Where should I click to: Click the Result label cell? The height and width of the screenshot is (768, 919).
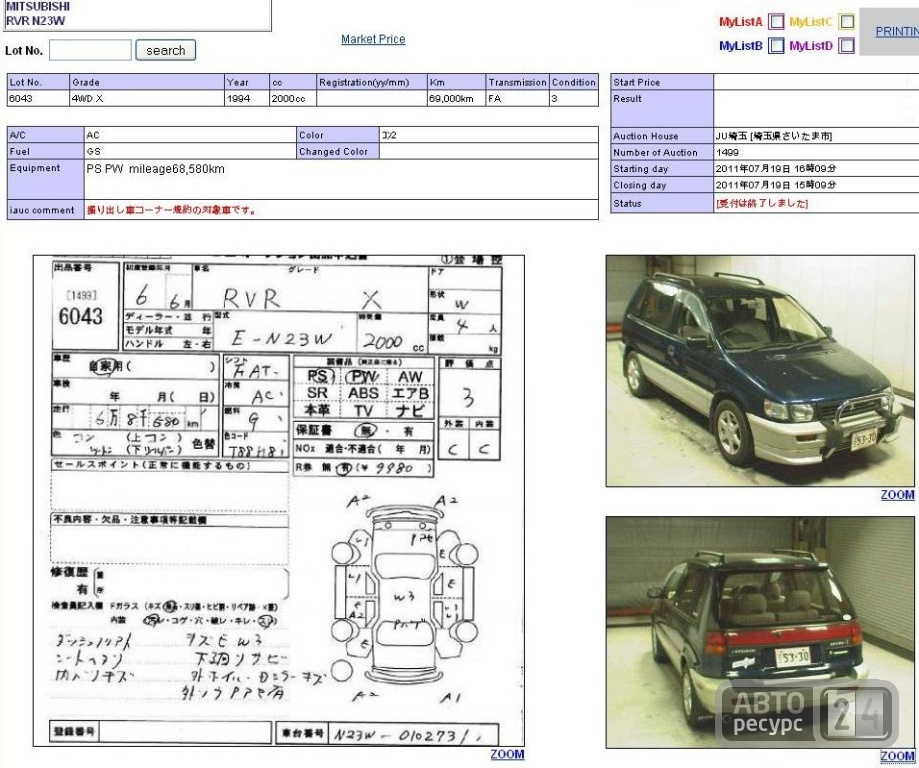coord(662,109)
